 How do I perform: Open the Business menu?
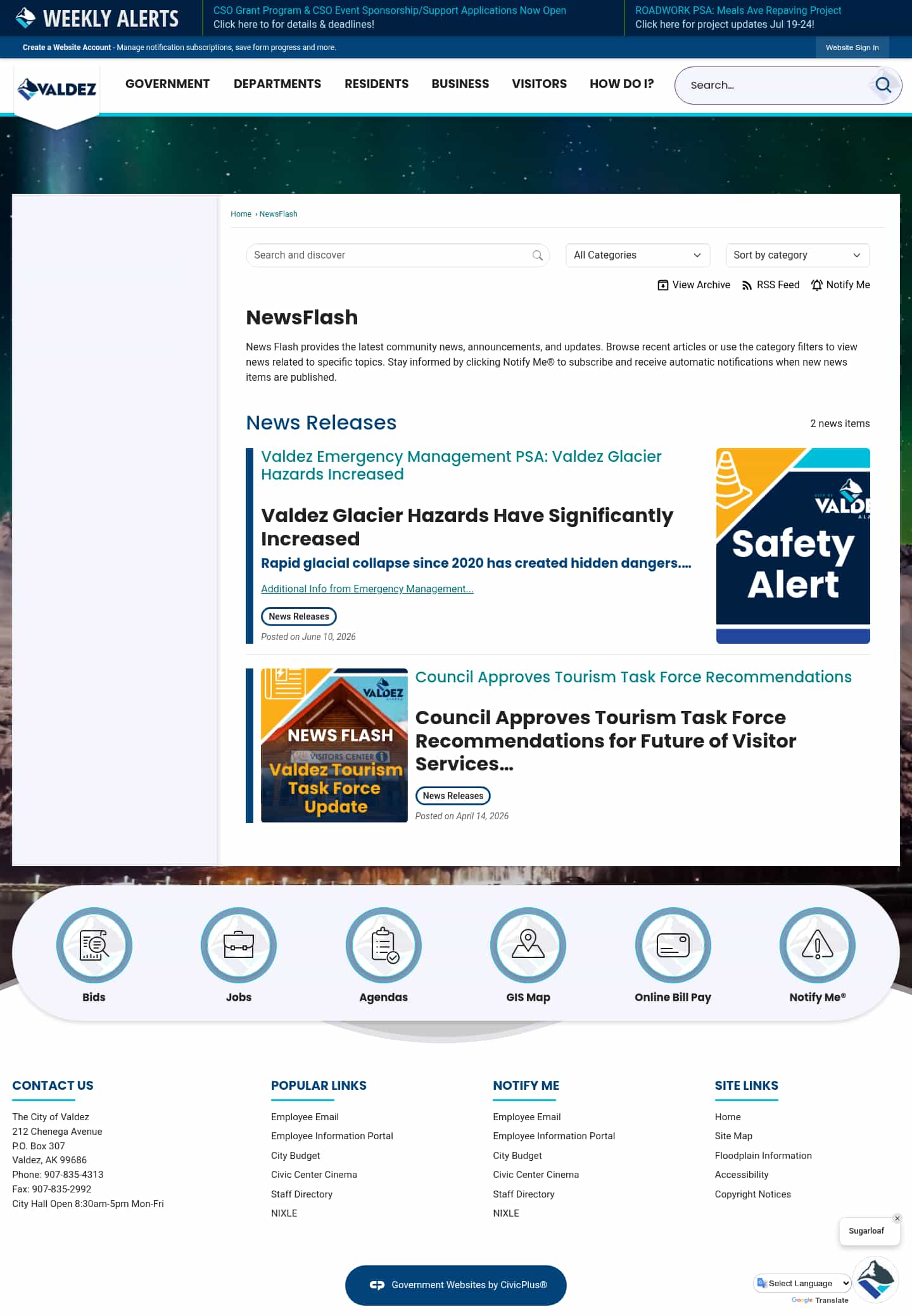[460, 84]
